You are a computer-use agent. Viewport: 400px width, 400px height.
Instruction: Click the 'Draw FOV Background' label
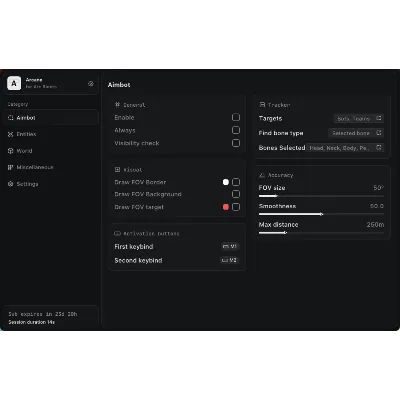point(148,194)
